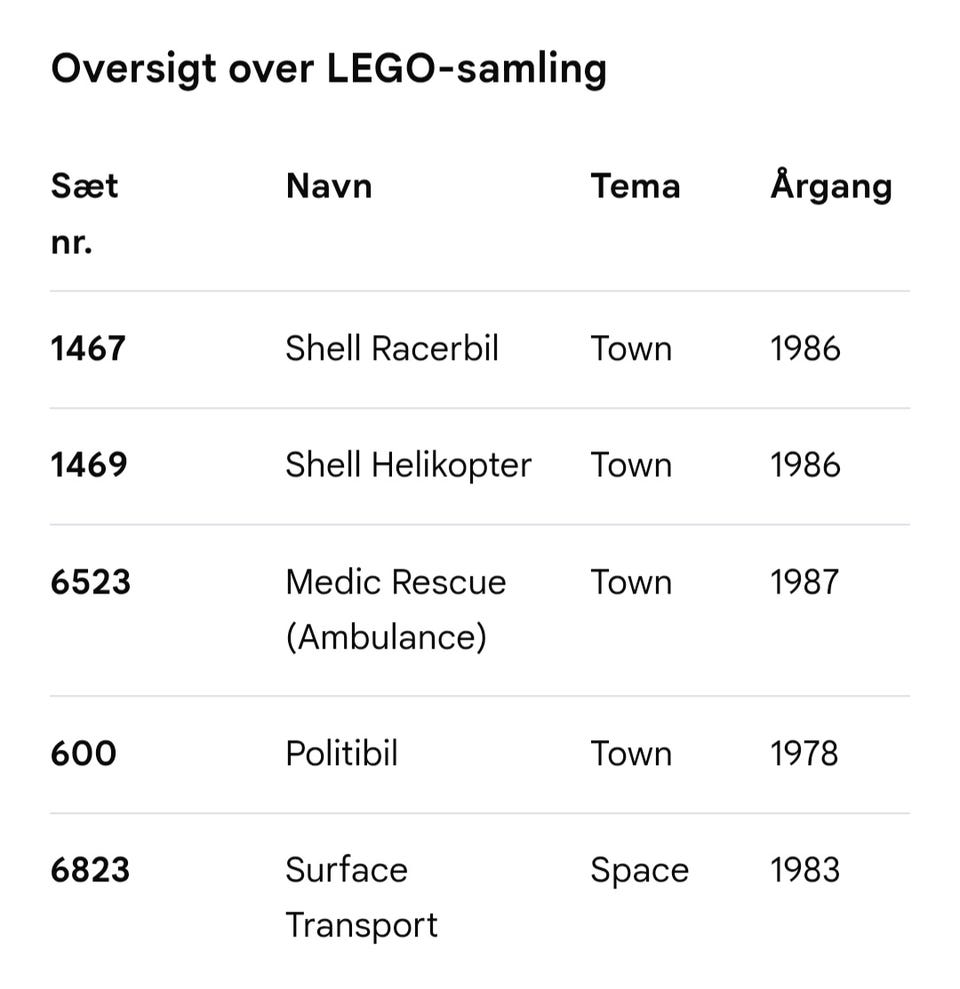Click the "Space" theme cell

pyautogui.click(x=639, y=870)
